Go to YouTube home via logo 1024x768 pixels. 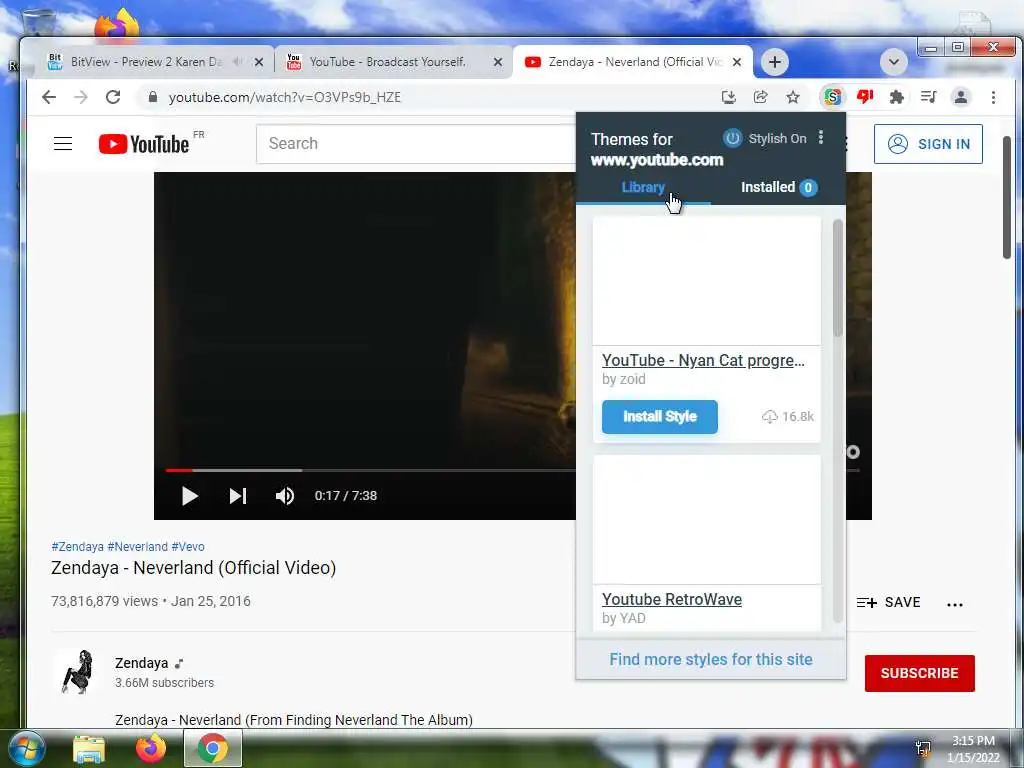coord(144,144)
